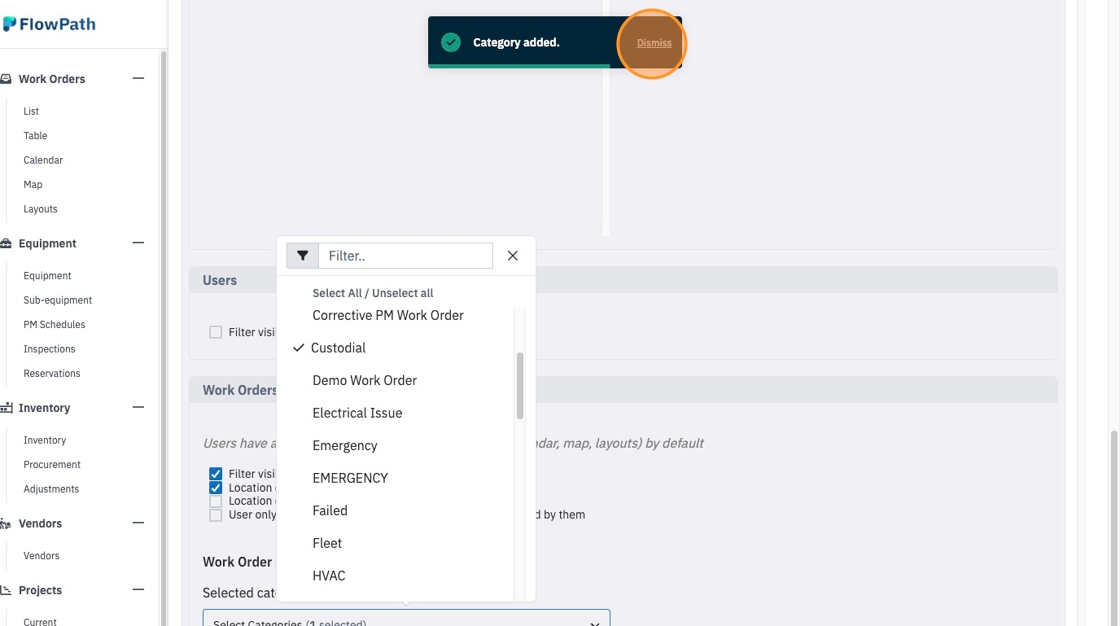Open Work Orders List view
Screen dimensions: 1120x626
pos(31,111)
